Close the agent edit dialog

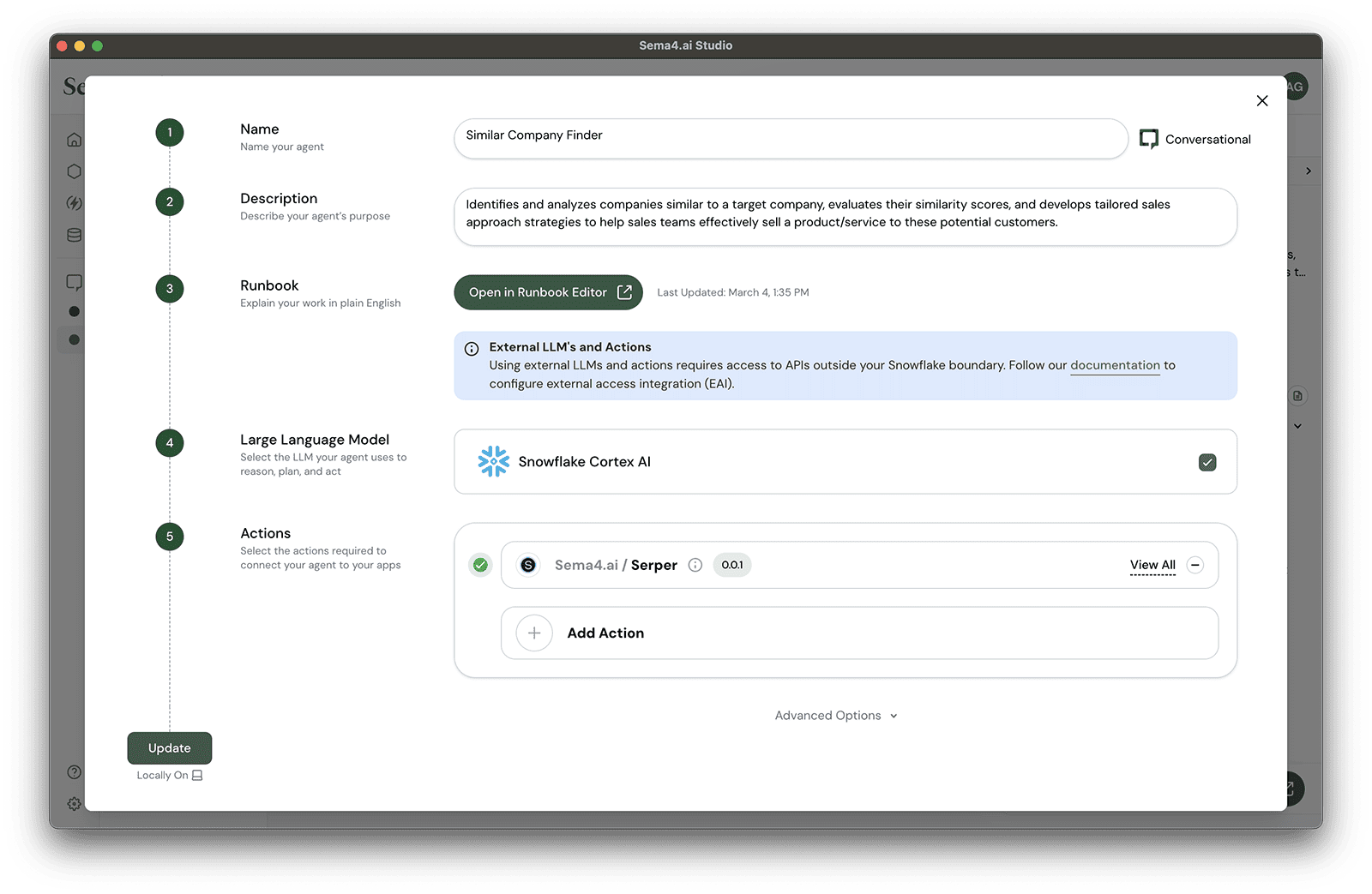(1261, 101)
